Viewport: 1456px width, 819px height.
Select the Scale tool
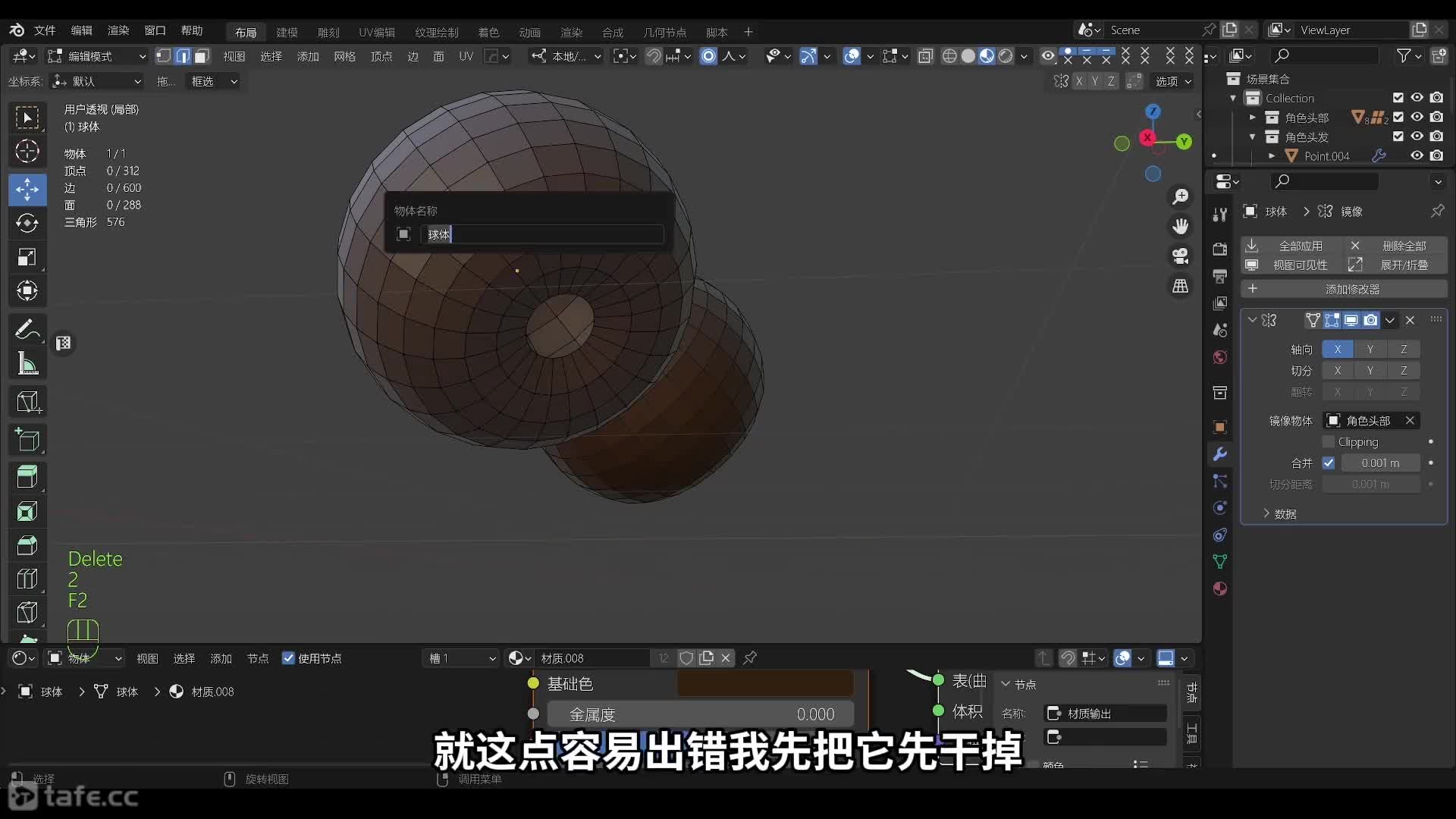(x=27, y=257)
